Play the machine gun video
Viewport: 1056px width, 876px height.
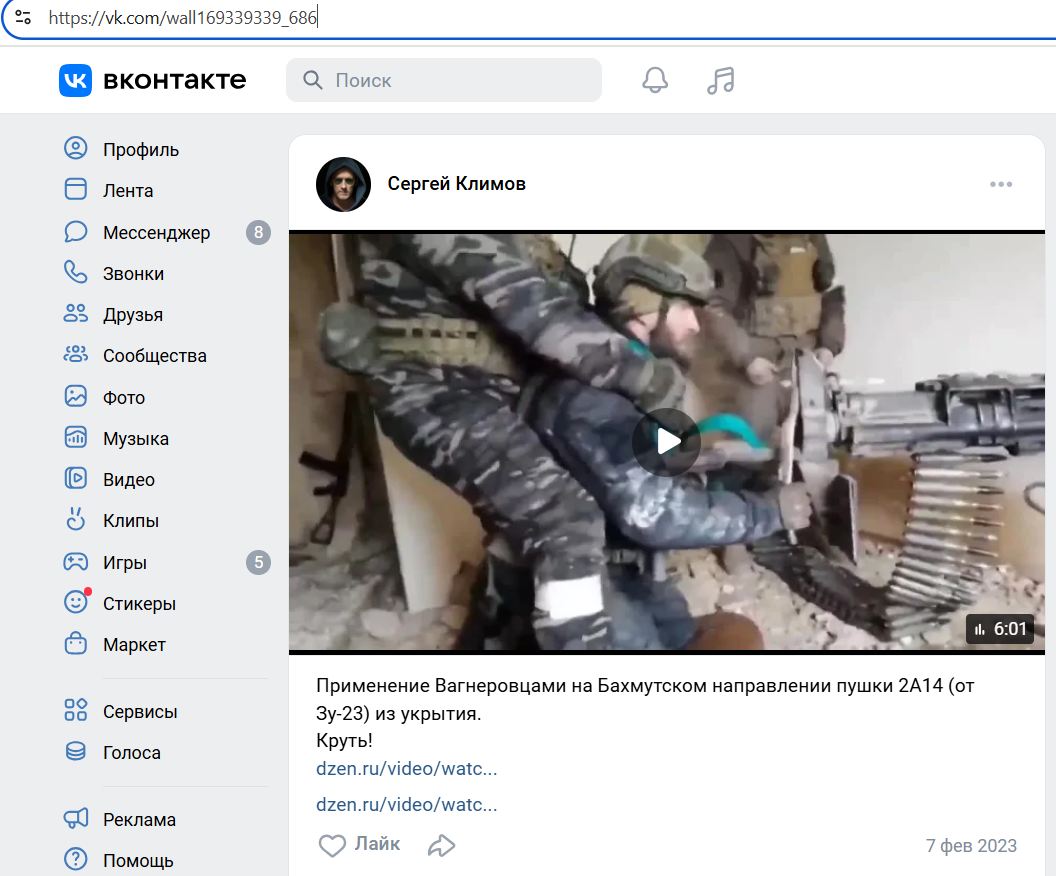(x=665, y=440)
